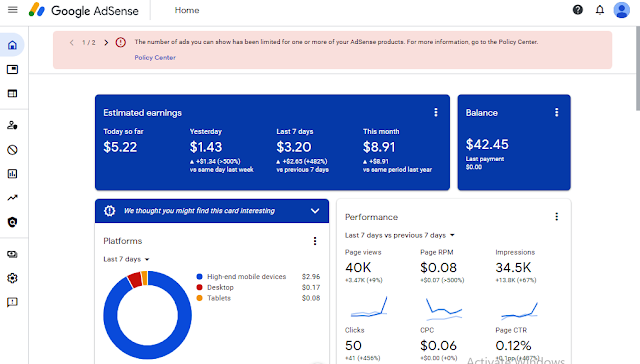Open Platforms card three-dot menu
This screenshot has width=640, height=364.
tap(315, 241)
